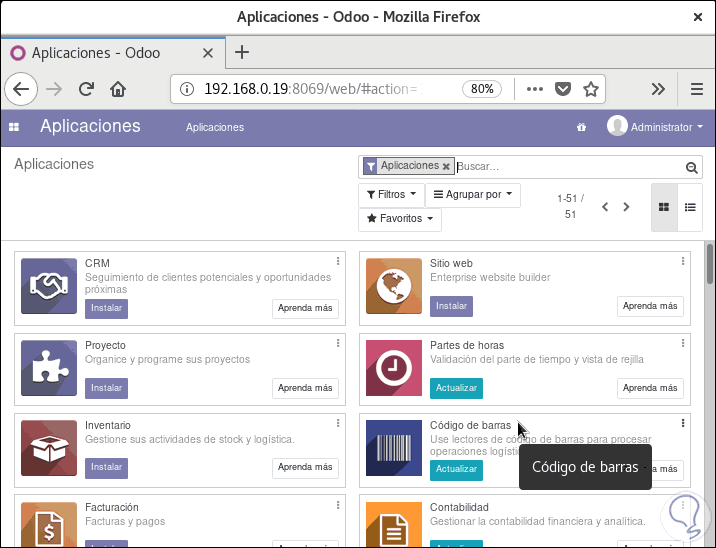716x548 pixels.
Task: Expand the Favoritos dropdown
Action: click(x=400, y=219)
